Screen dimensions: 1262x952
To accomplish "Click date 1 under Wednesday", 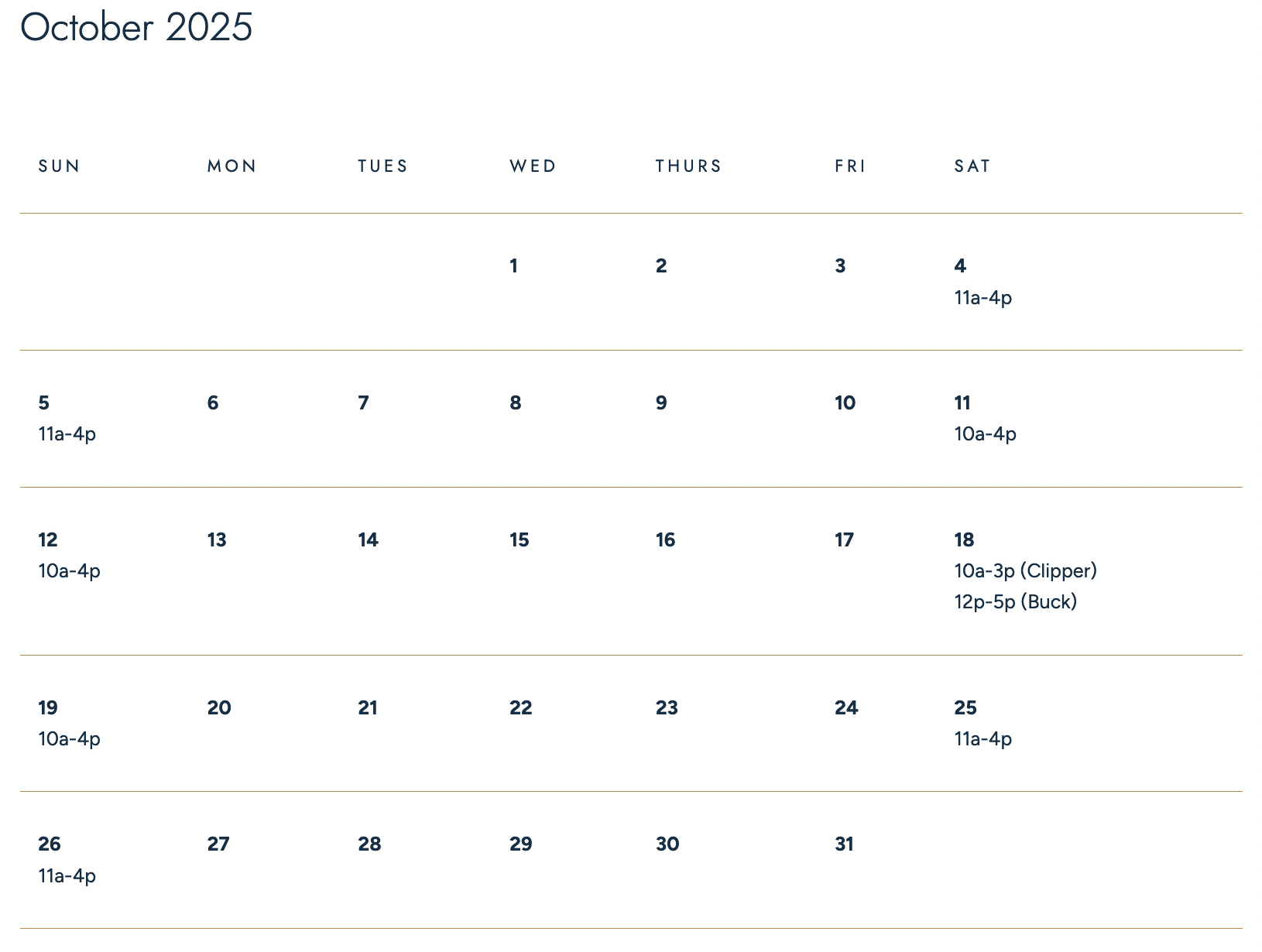I will [513, 266].
